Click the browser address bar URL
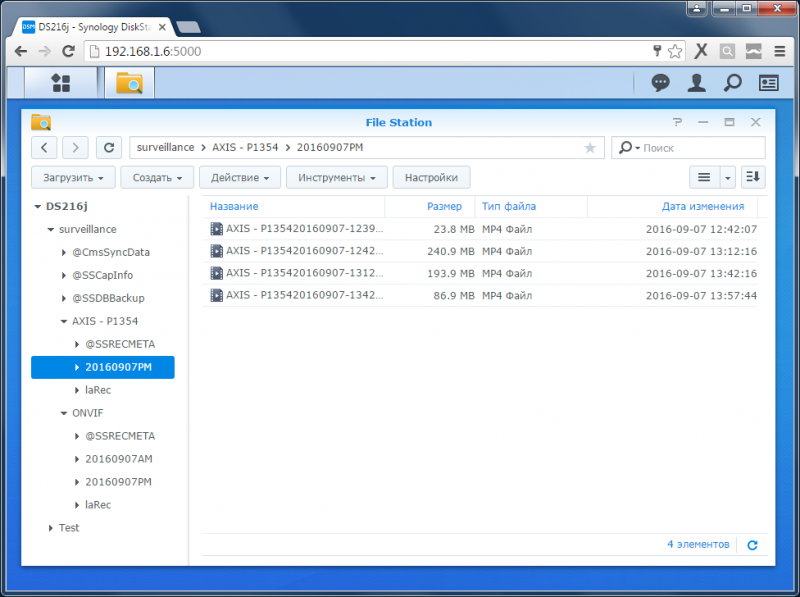This screenshot has width=800, height=597. click(x=153, y=51)
